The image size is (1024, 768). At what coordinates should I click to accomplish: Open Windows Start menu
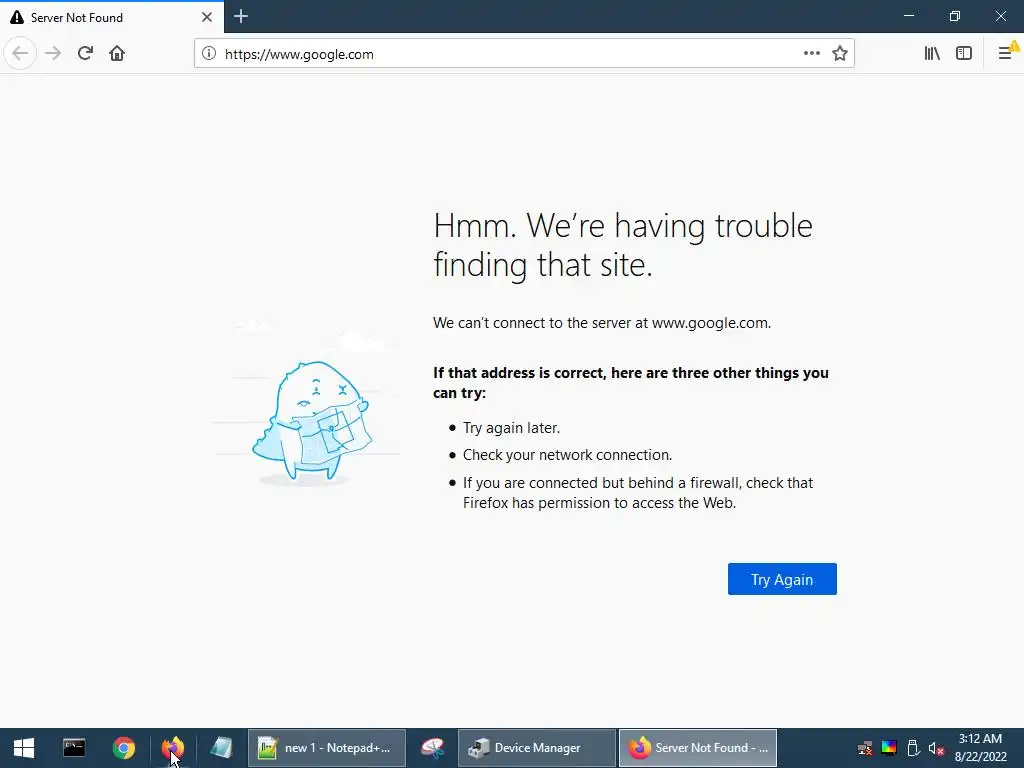tap(24, 748)
